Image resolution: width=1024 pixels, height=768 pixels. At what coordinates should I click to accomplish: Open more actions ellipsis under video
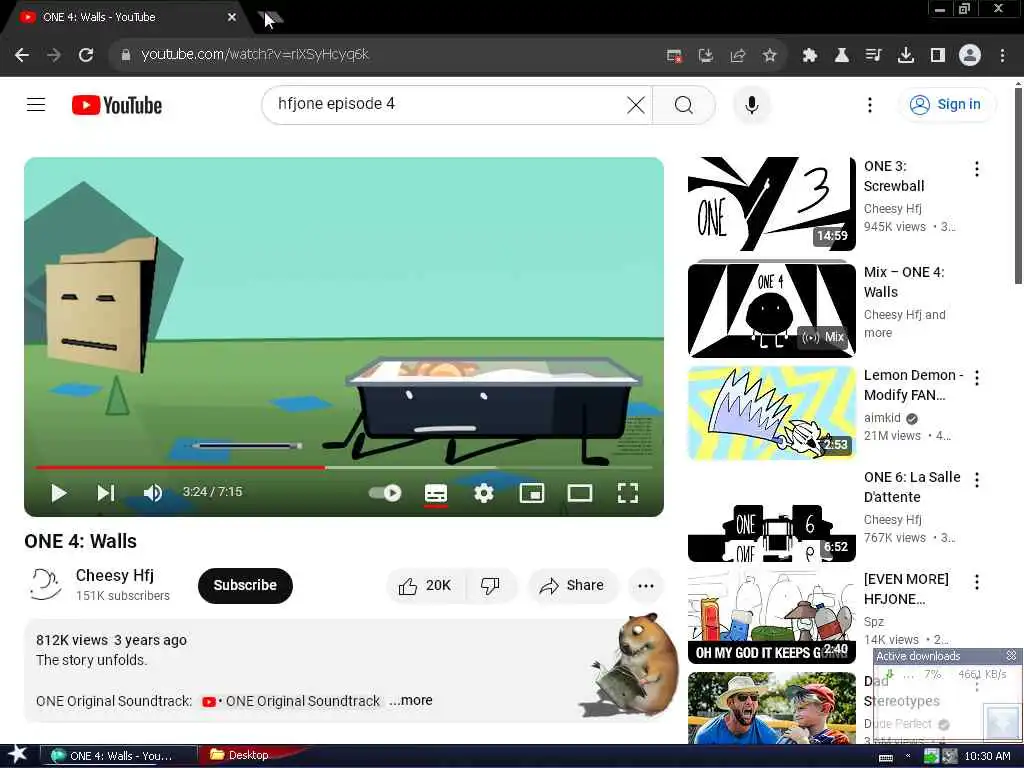(x=645, y=585)
